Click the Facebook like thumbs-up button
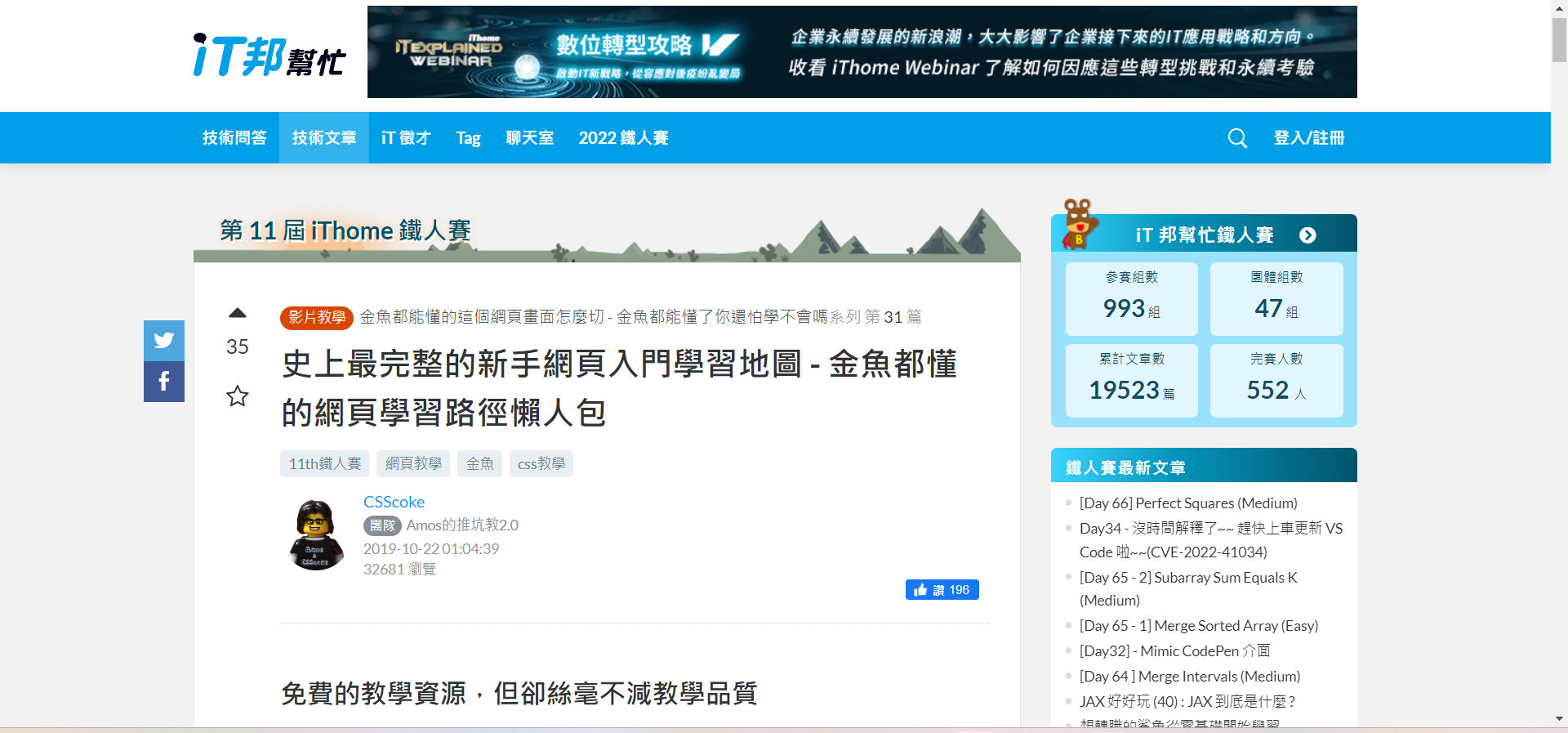 942,590
